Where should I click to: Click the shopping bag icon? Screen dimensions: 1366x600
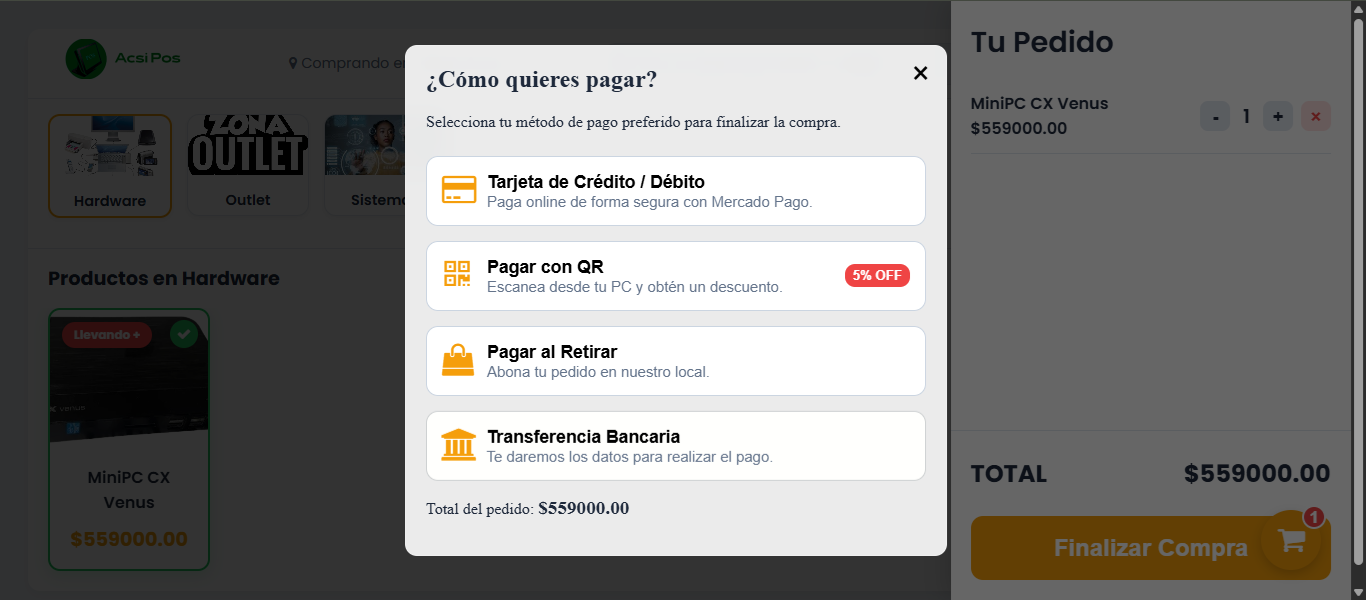click(x=458, y=360)
